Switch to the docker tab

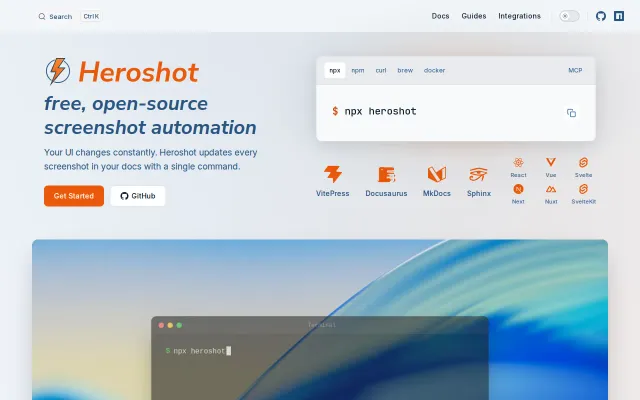(434, 70)
